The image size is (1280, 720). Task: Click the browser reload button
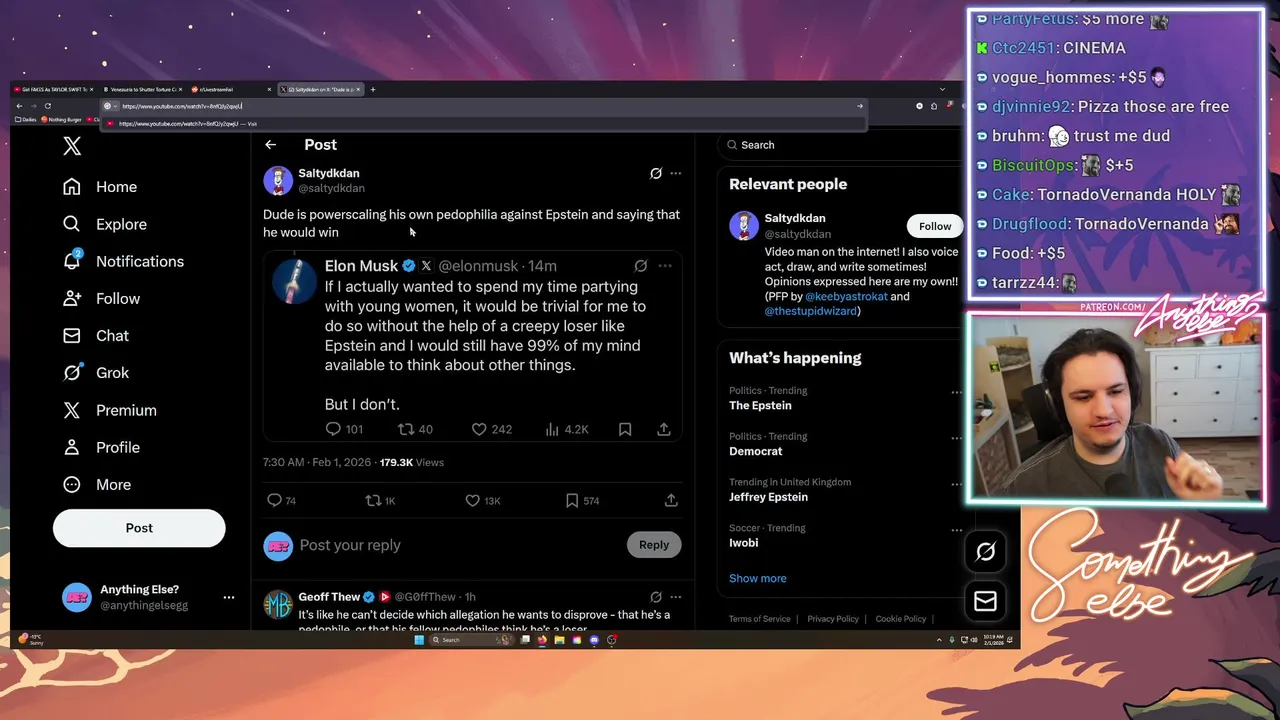click(47, 106)
